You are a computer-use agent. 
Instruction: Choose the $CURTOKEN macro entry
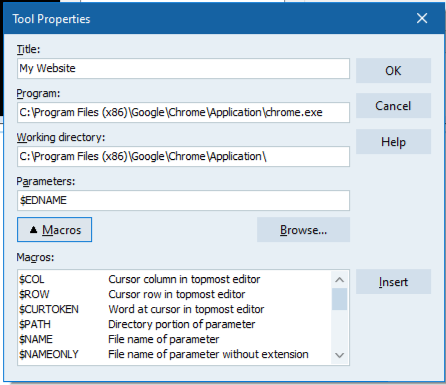pyautogui.click(x=175, y=309)
